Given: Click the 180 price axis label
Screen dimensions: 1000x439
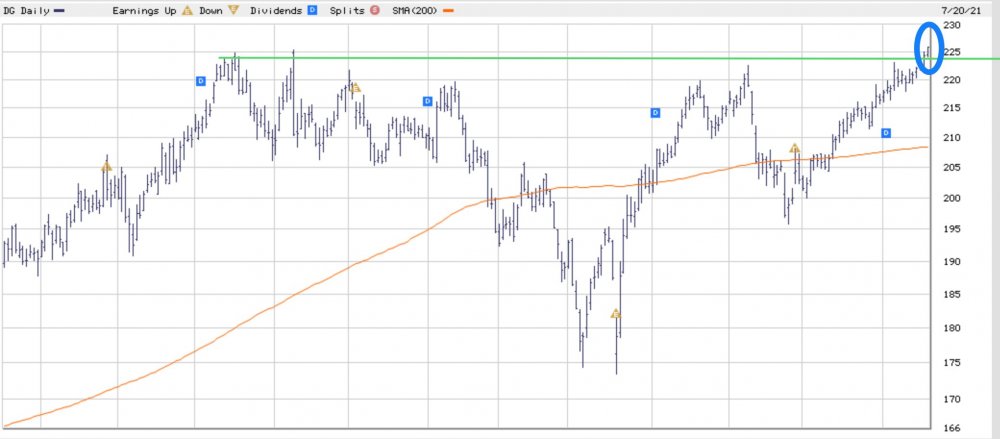Looking at the screenshot, I should click(x=951, y=328).
